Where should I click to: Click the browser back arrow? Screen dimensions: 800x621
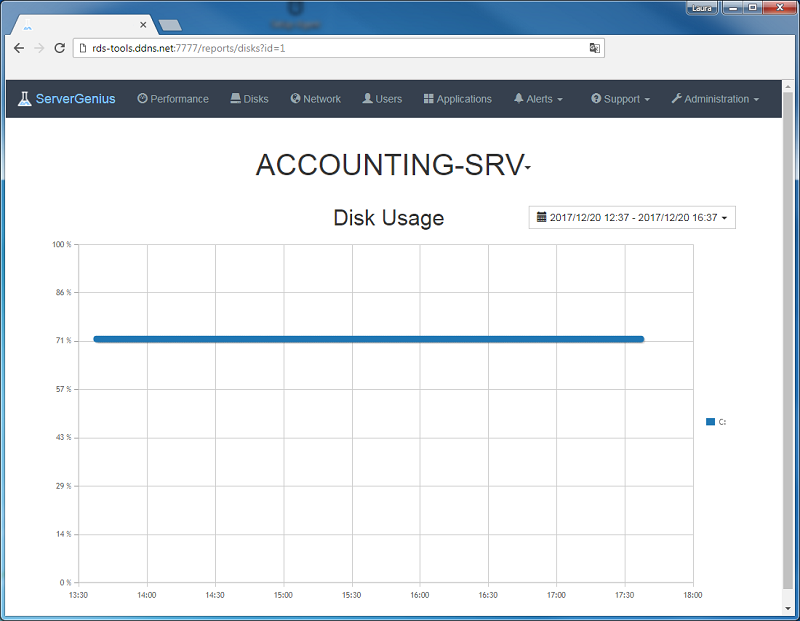(x=18, y=48)
